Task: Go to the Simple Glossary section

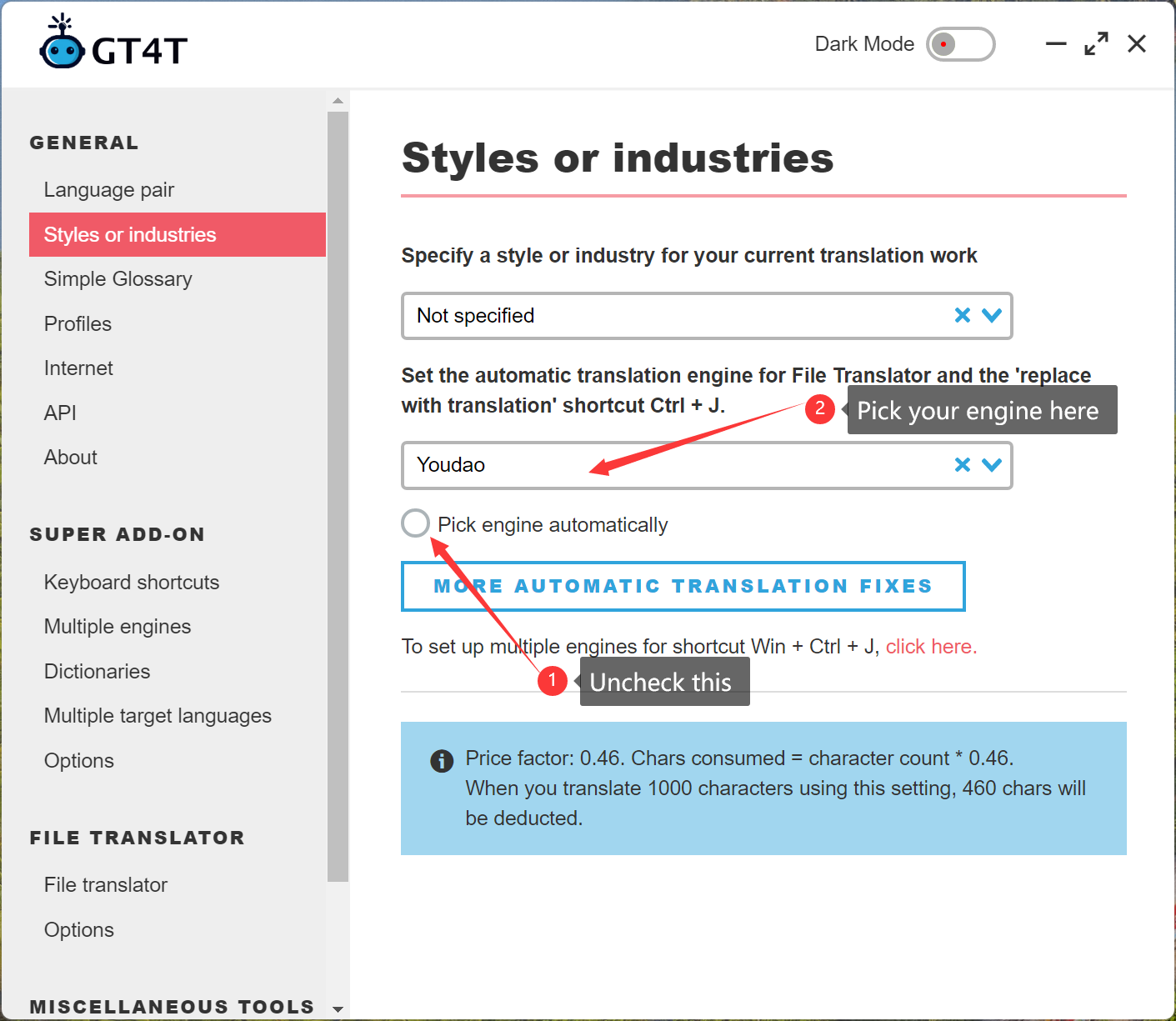Action: pyautogui.click(x=118, y=279)
